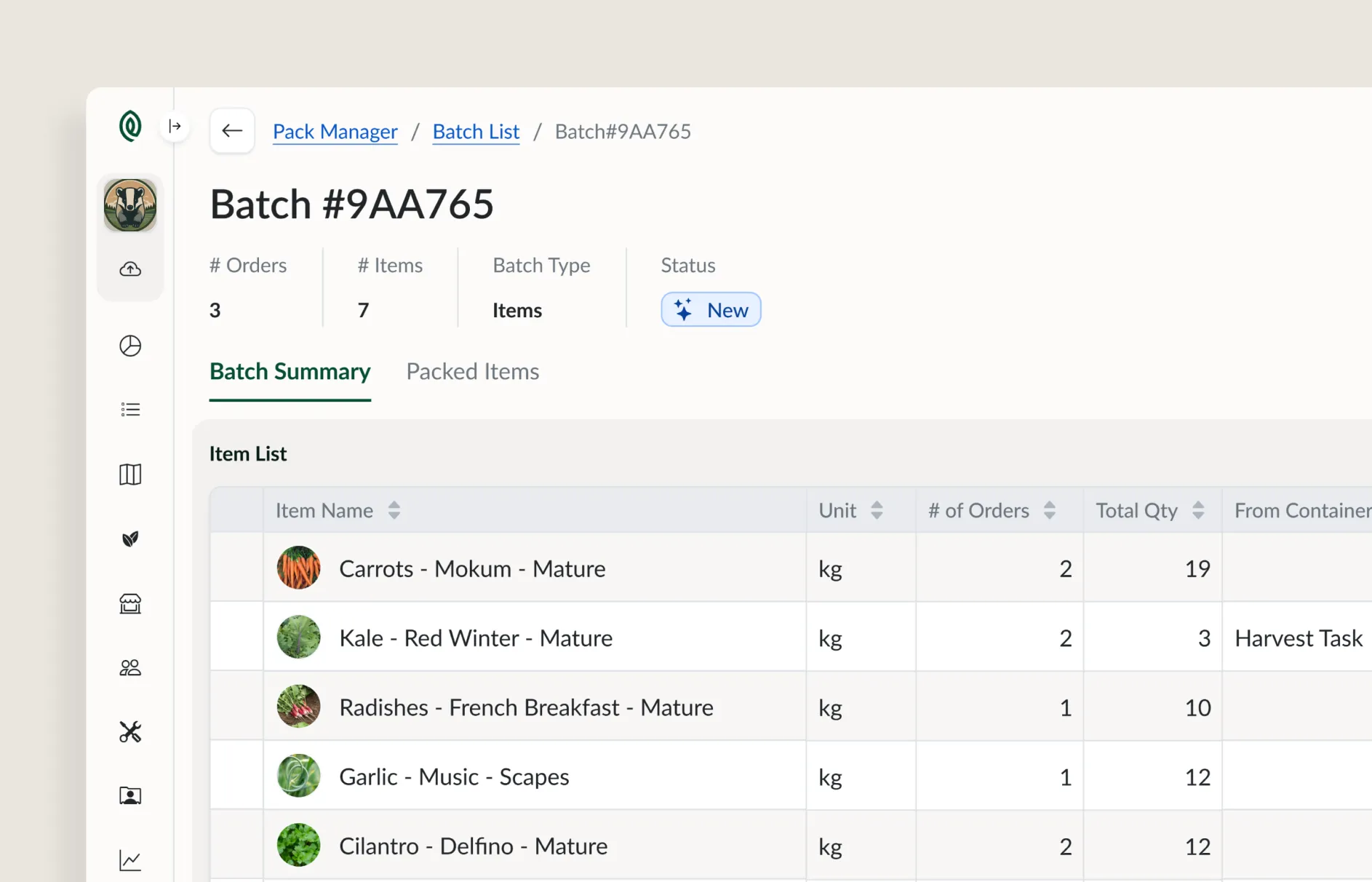This screenshot has width=1372, height=882.
Task: Sort the table by Unit column
Action: (877, 510)
